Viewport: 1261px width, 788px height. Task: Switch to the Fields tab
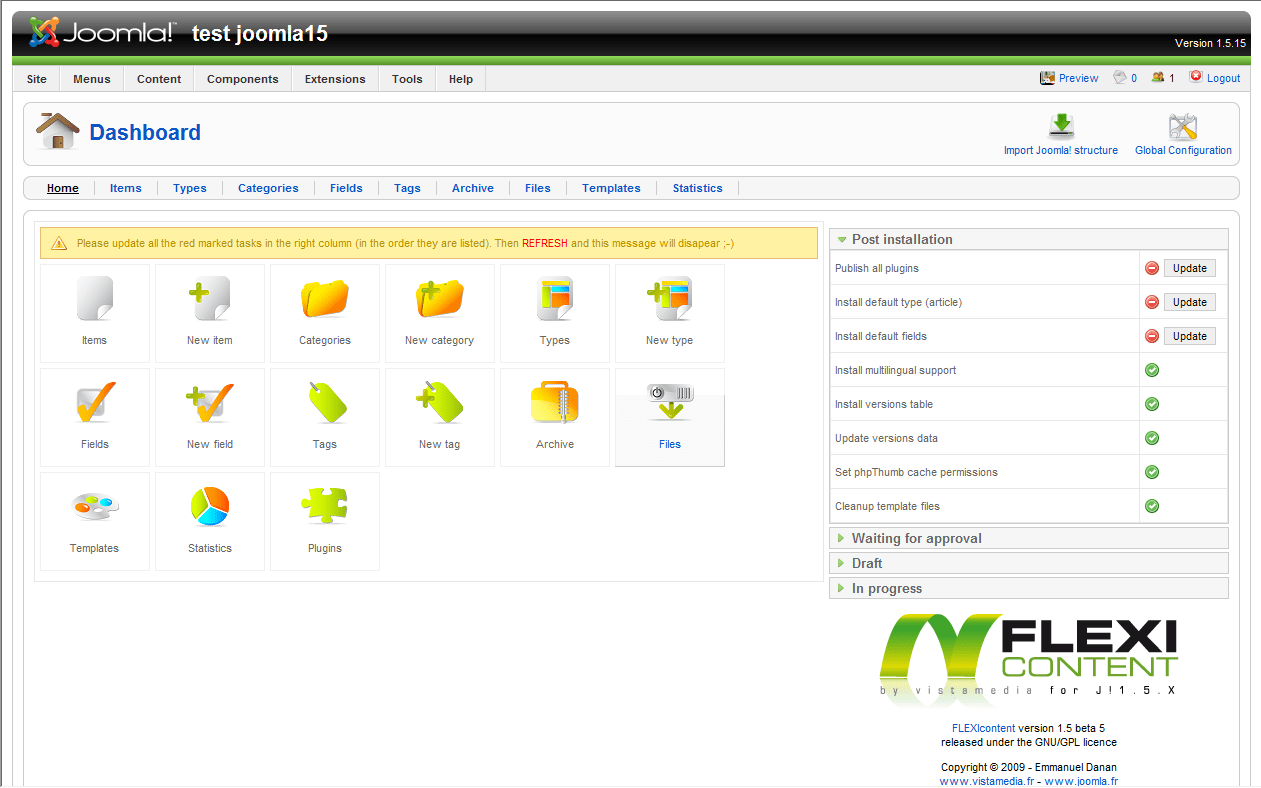(x=346, y=188)
